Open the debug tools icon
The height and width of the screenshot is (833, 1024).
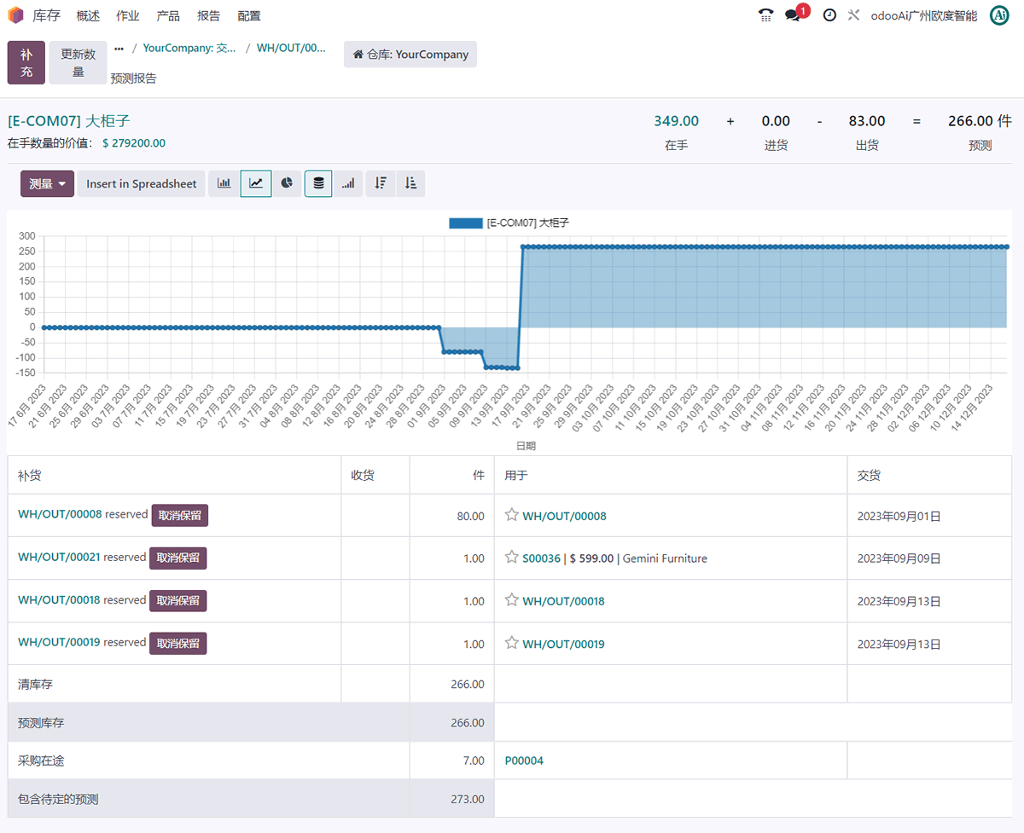point(854,15)
